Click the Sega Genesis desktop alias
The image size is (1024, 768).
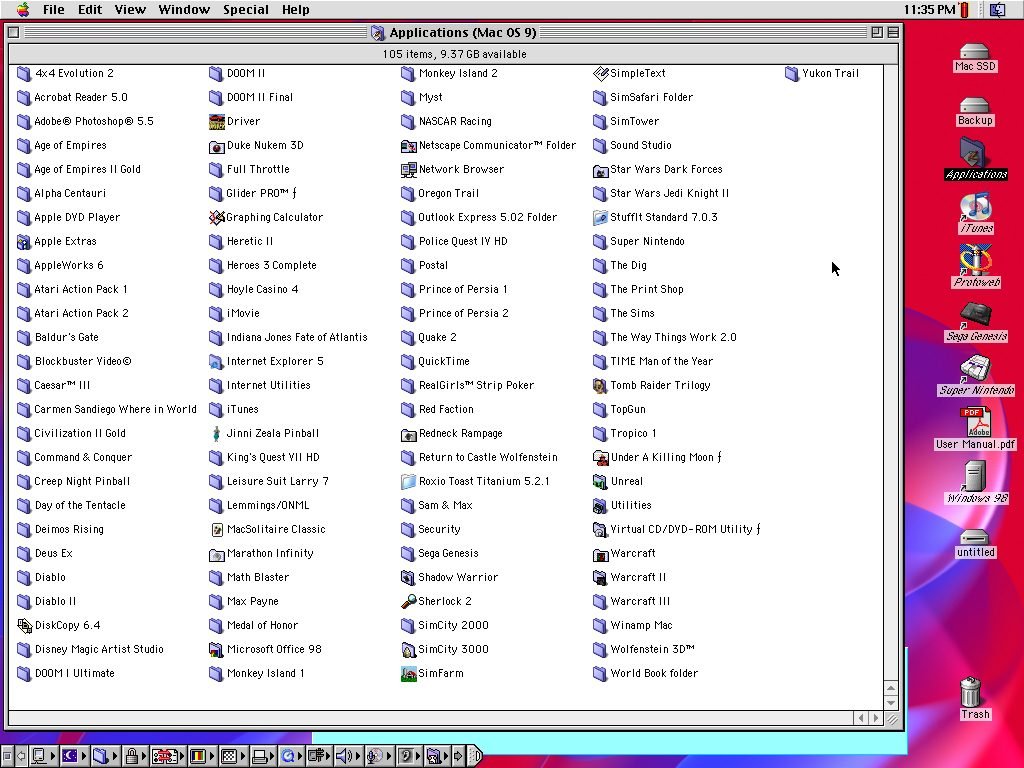point(976,321)
